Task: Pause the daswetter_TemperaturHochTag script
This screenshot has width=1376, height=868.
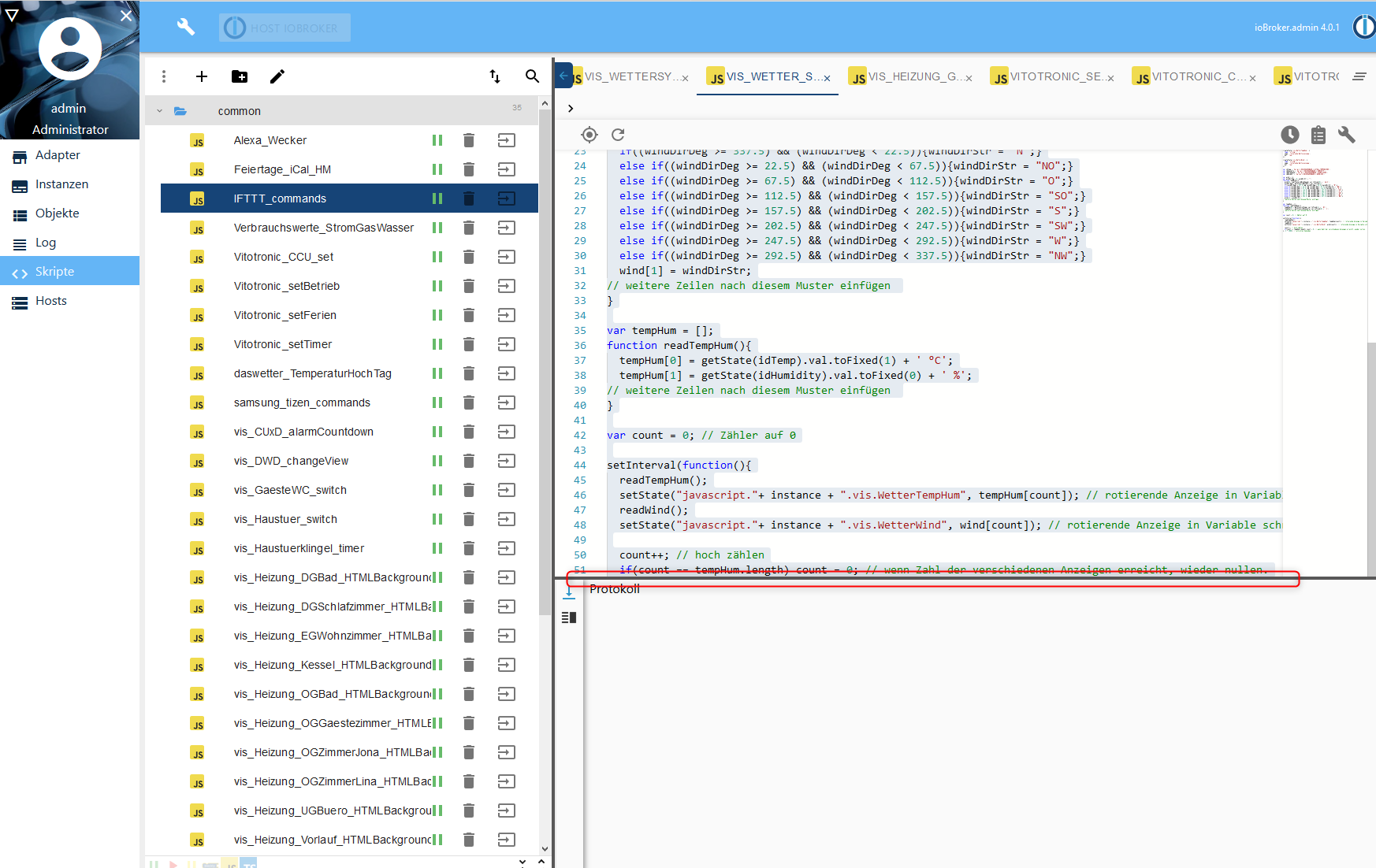Action: point(437,373)
